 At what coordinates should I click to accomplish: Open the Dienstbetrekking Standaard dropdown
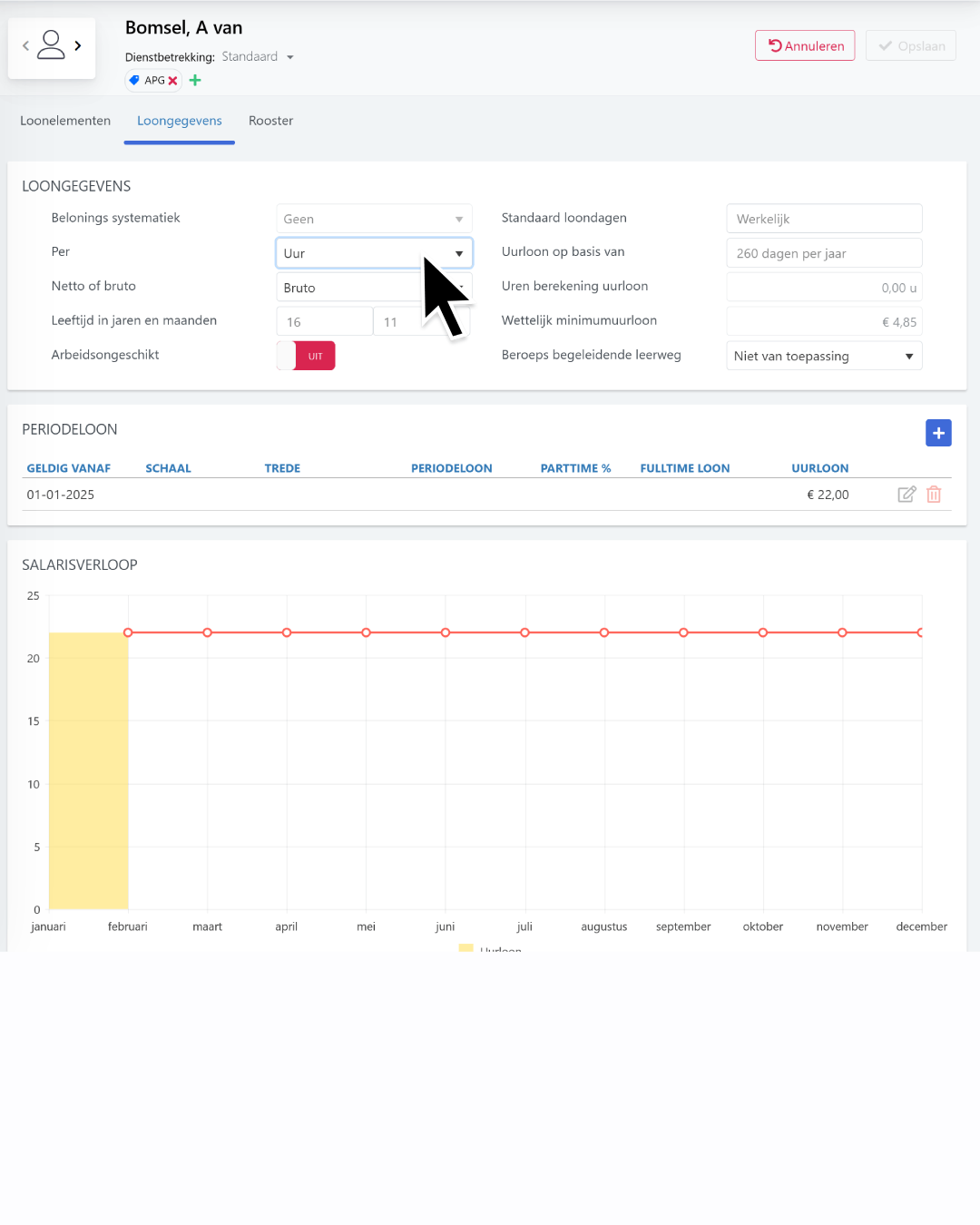point(259,57)
